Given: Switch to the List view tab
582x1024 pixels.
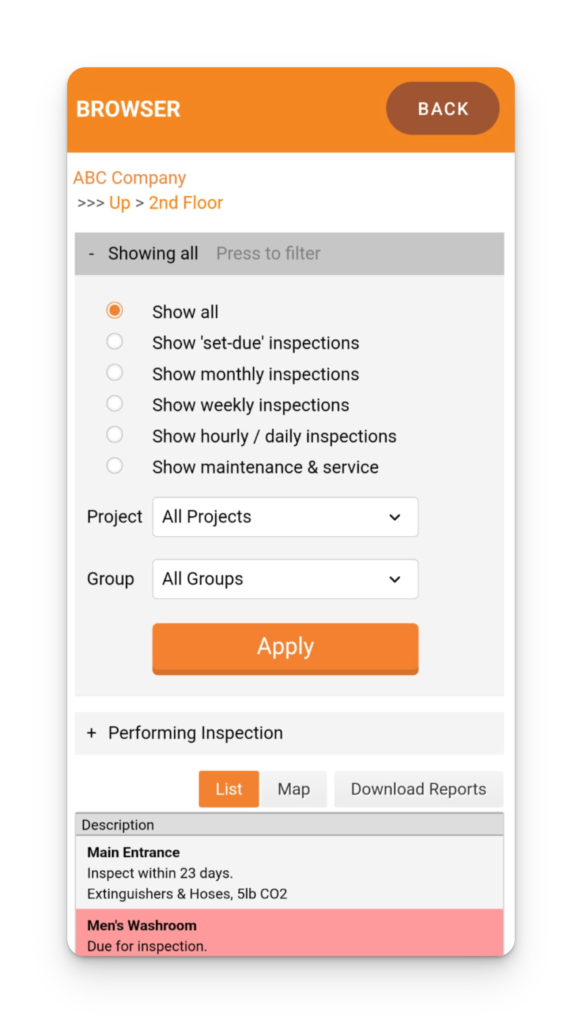Looking at the screenshot, I should point(229,789).
